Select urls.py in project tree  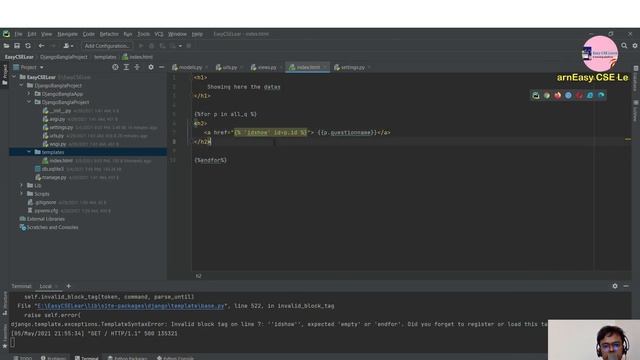coord(57,136)
